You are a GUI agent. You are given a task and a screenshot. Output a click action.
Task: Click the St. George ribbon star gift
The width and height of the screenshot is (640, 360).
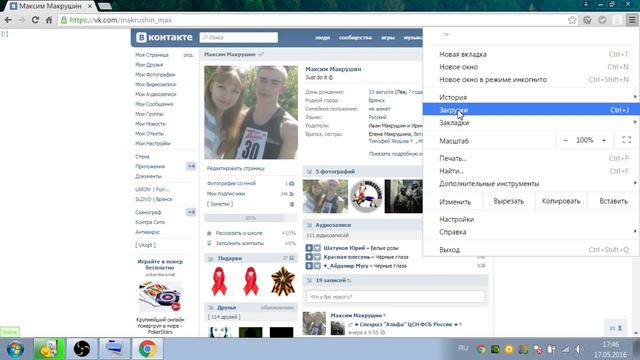pos(282,281)
